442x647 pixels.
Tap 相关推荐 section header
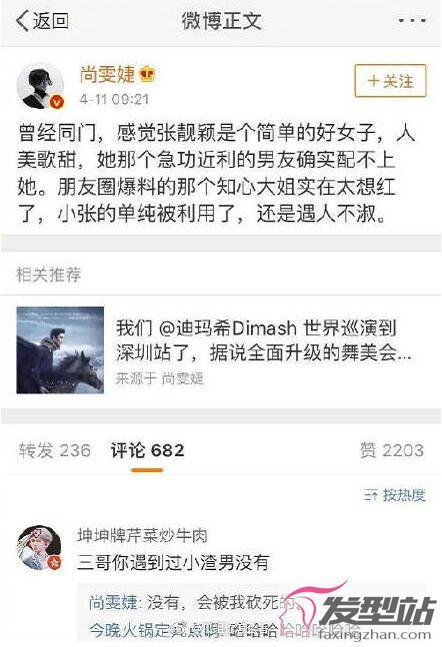pos(49,275)
